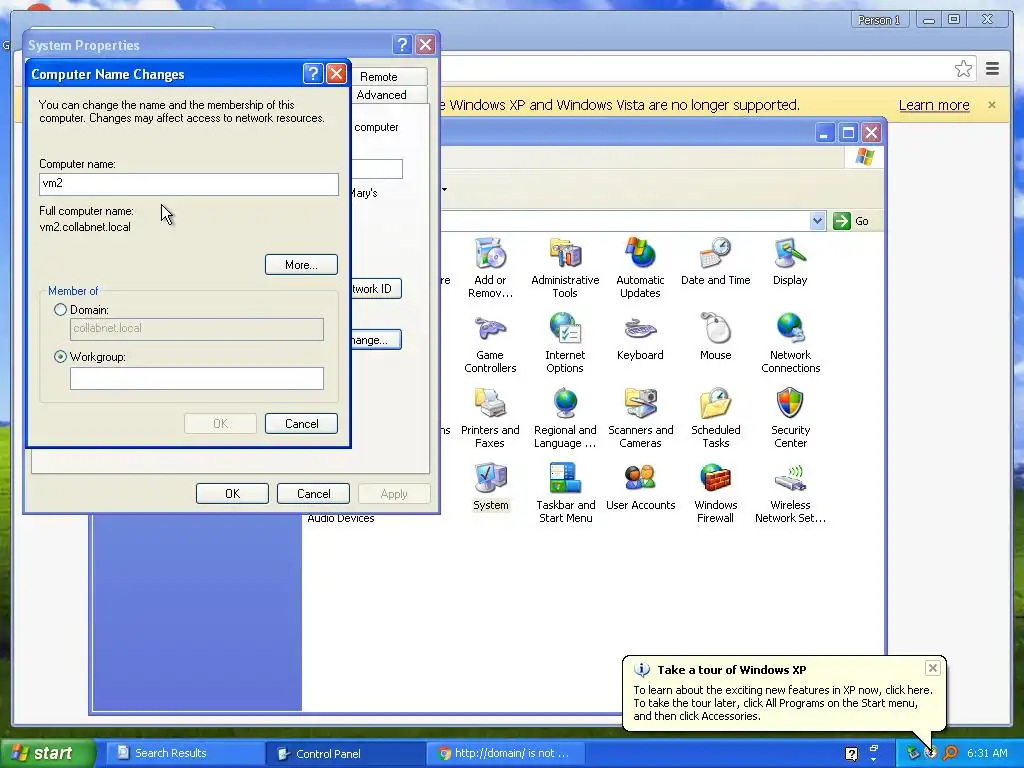Open Date and Time icon
The height and width of the screenshot is (768, 1024).
715,261
